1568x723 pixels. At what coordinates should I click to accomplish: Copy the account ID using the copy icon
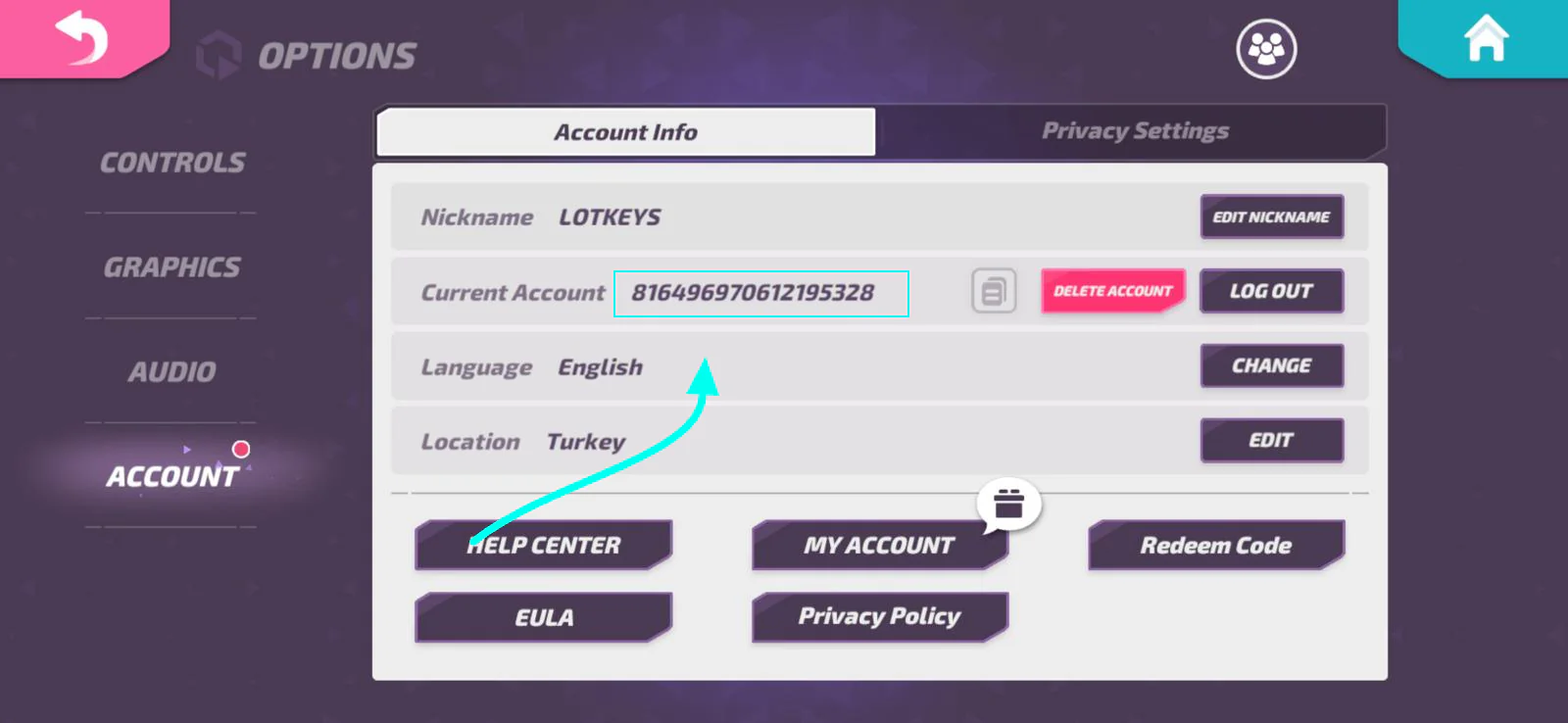(994, 291)
